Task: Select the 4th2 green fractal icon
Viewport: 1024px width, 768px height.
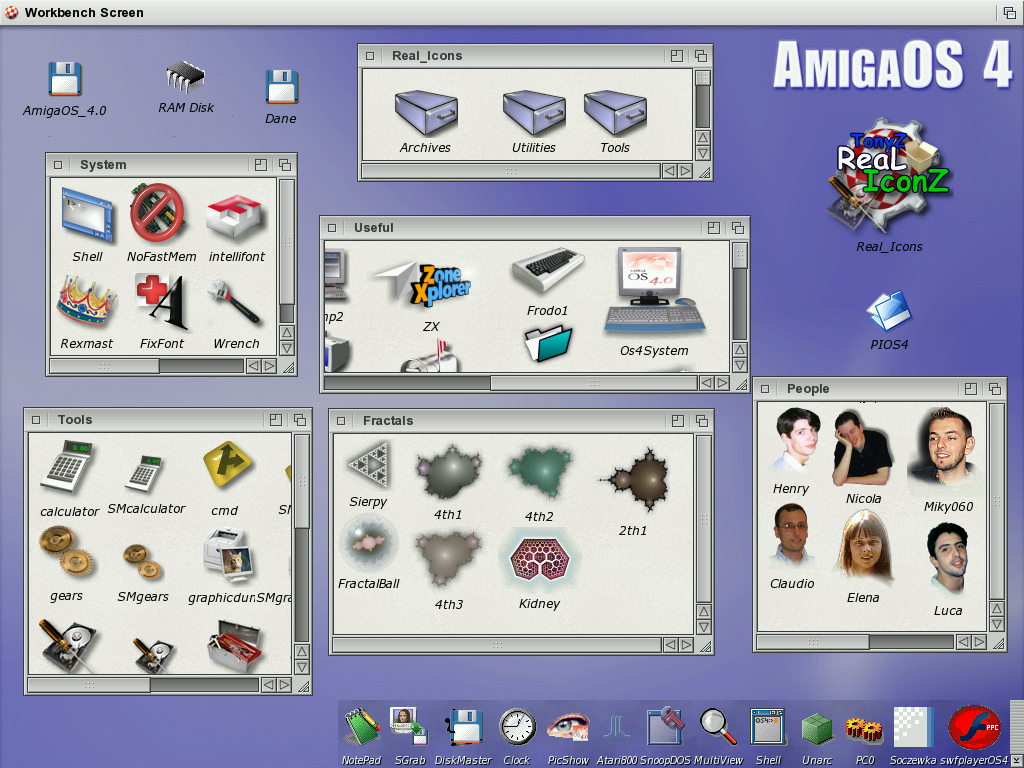Action: pyautogui.click(x=539, y=473)
